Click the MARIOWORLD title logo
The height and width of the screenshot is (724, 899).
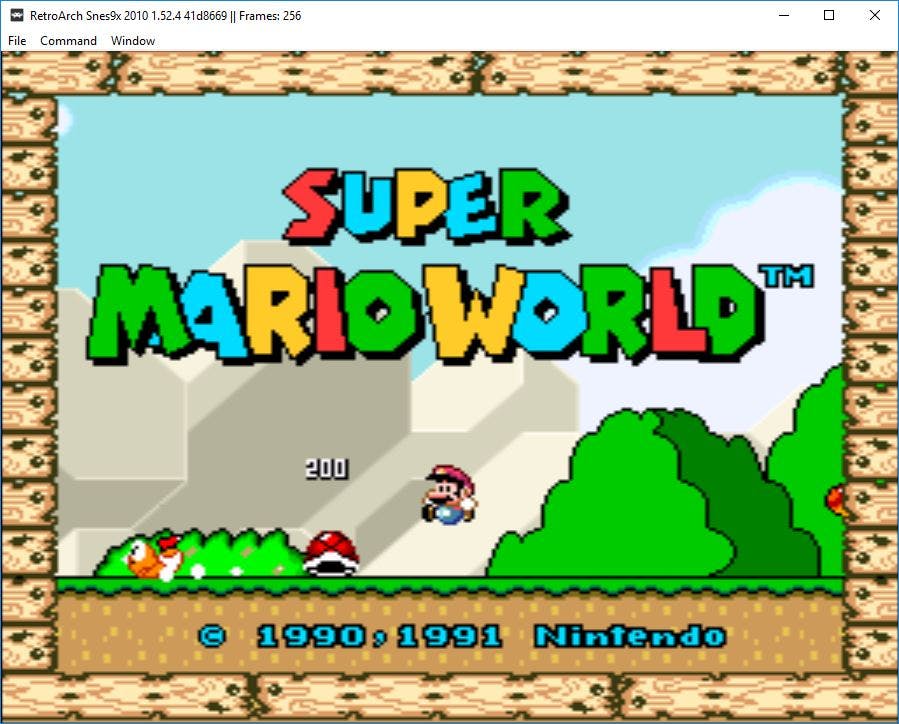pos(427,314)
